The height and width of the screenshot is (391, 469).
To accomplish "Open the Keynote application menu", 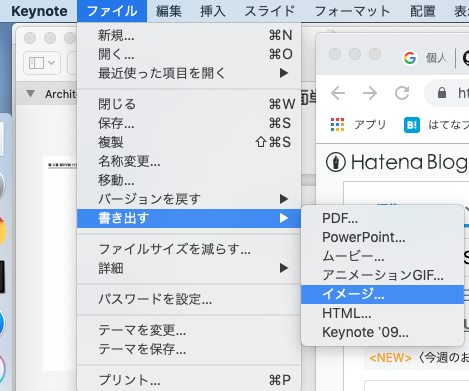I will click(39, 11).
